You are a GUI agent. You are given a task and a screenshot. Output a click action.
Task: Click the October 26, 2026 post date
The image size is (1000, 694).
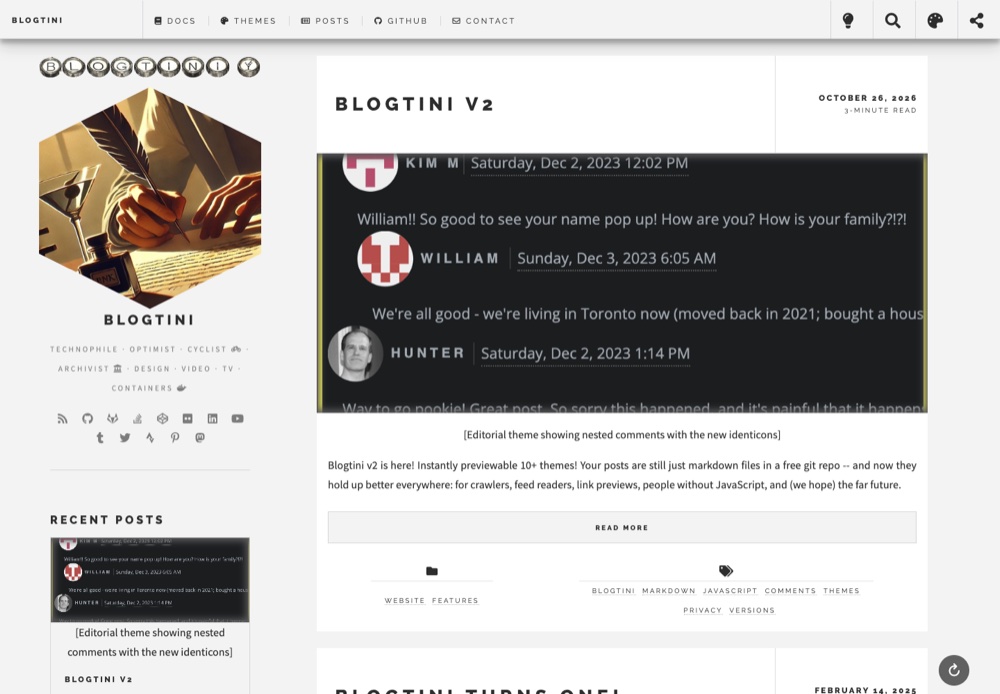pyautogui.click(x=867, y=98)
